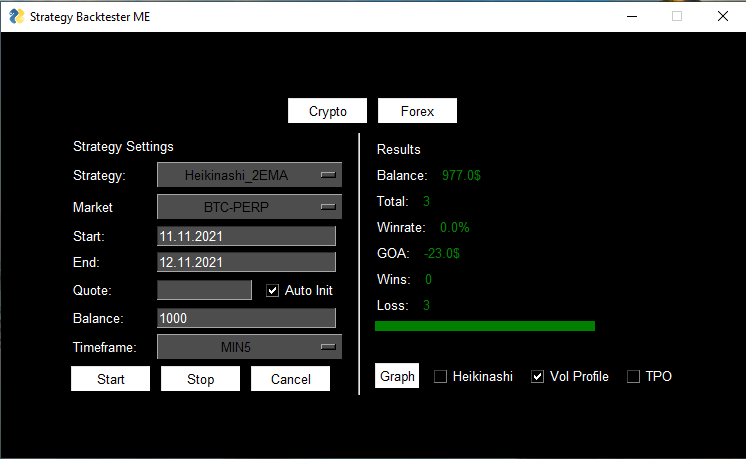746x459 pixels.
Task: Disable the Vol Profile checkbox
Action: point(538,377)
